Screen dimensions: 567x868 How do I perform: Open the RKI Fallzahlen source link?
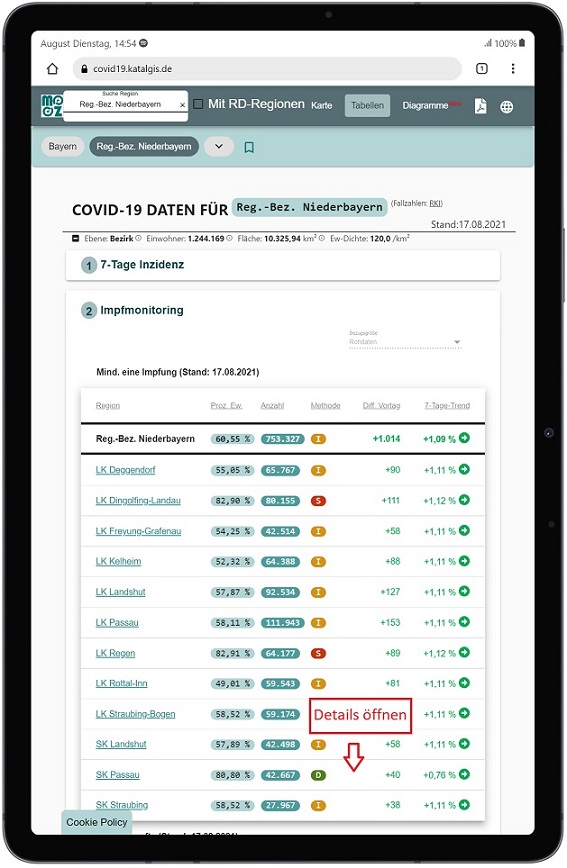pyautogui.click(x=436, y=203)
